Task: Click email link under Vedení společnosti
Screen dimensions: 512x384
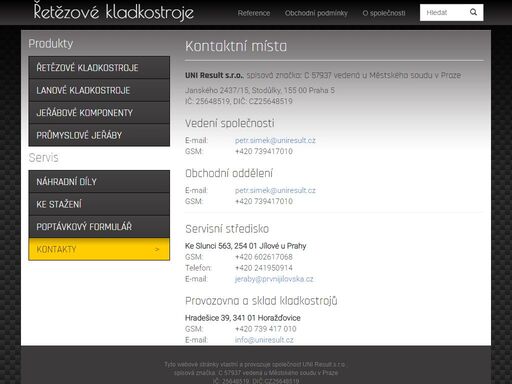Action: point(275,140)
